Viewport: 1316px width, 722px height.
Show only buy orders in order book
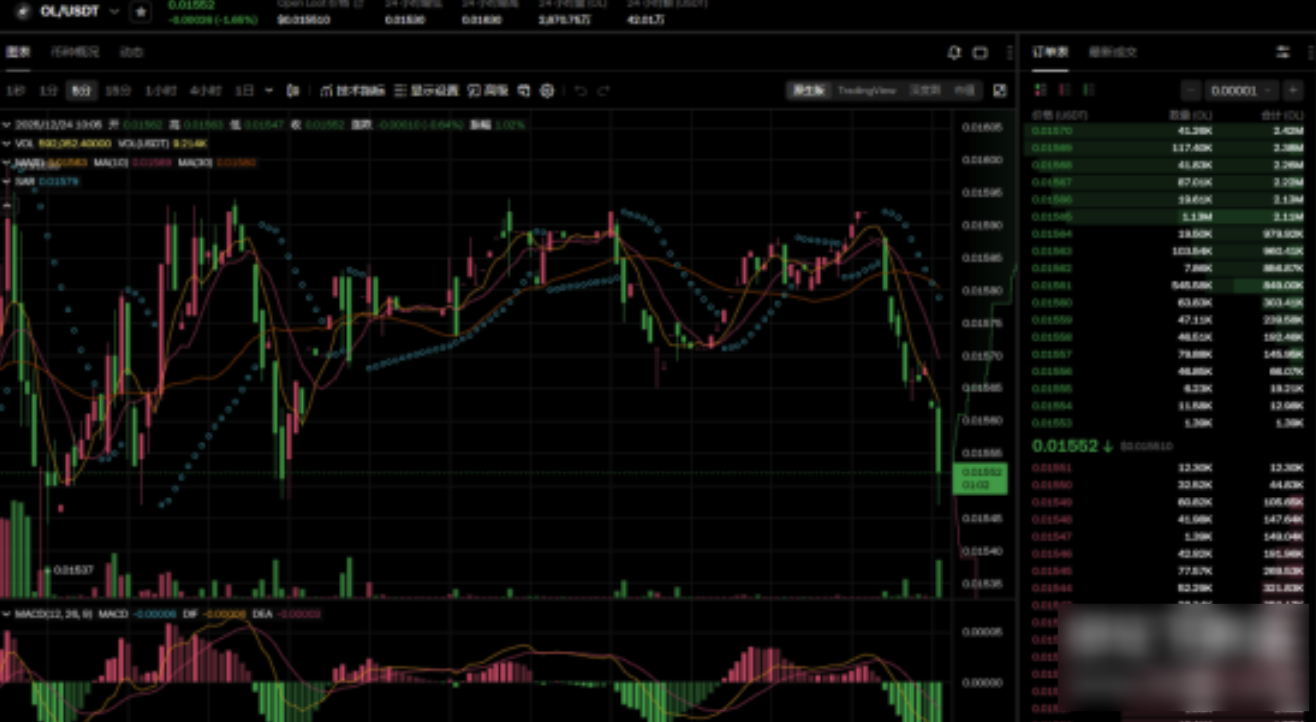point(1089,90)
